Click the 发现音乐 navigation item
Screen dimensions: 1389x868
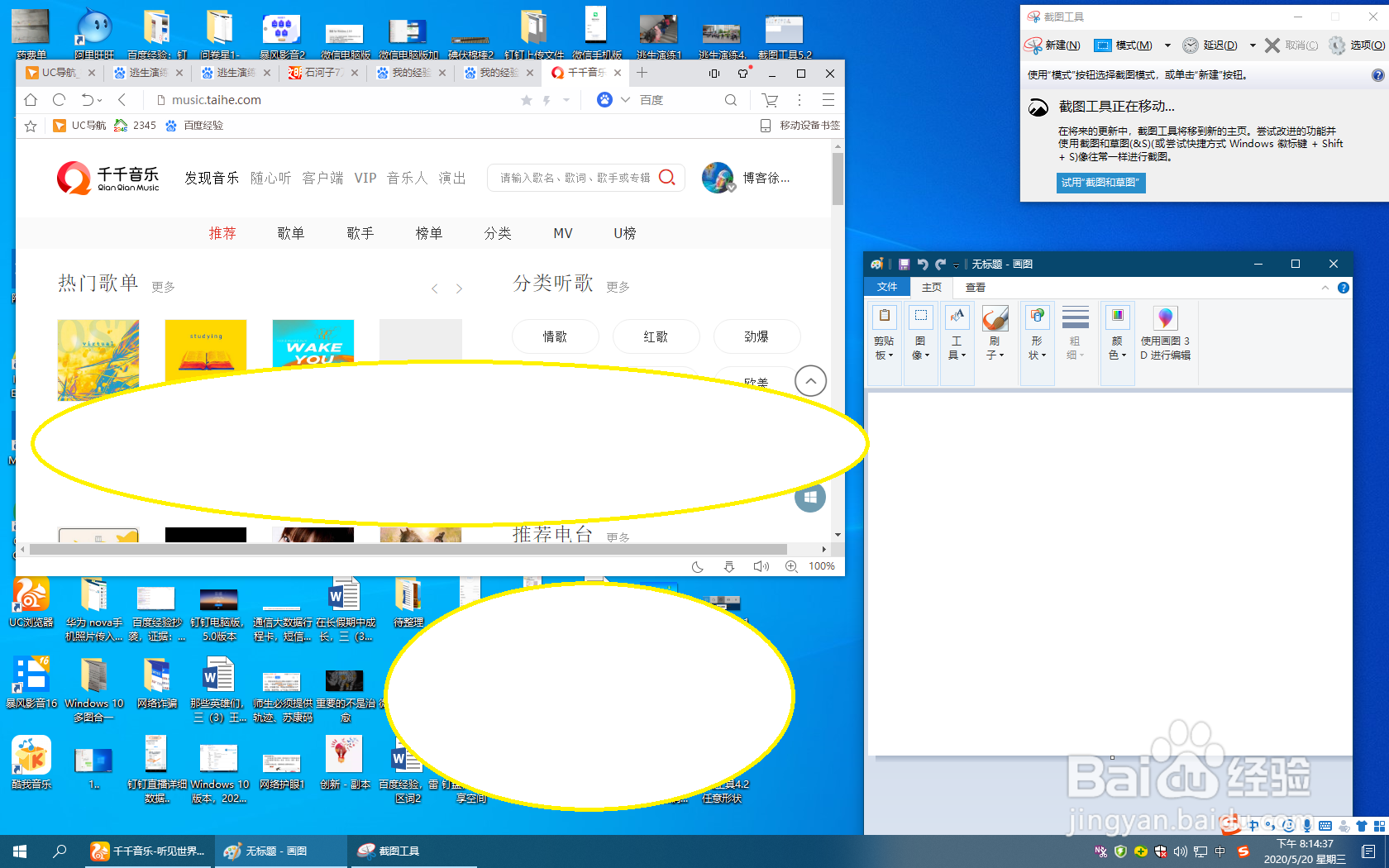pos(212,178)
